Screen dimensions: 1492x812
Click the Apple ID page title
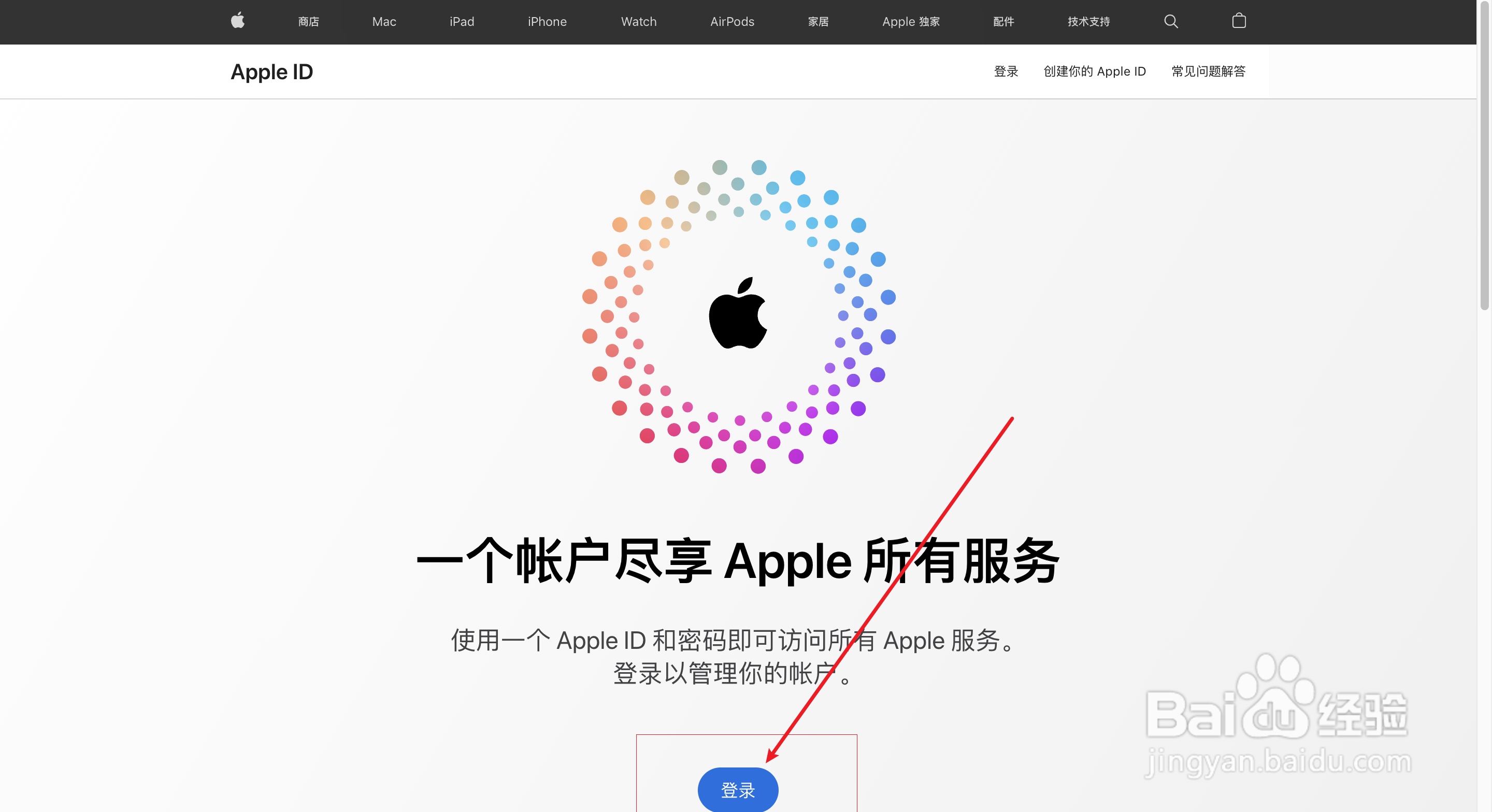tap(271, 72)
